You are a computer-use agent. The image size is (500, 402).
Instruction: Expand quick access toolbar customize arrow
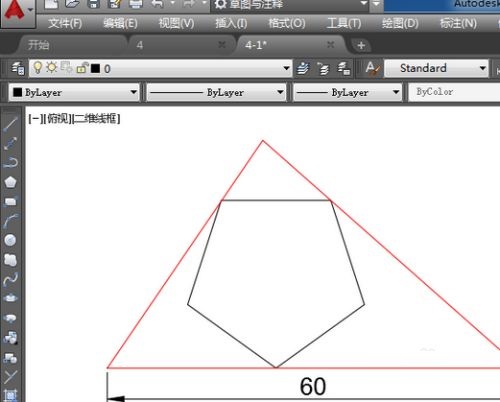point(376,4)
